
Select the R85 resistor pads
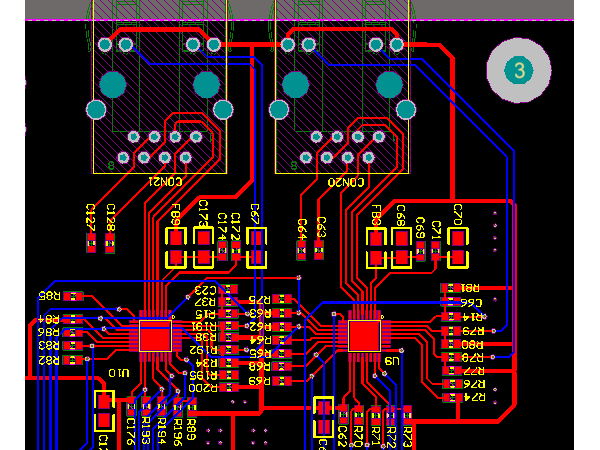(74, 297)
